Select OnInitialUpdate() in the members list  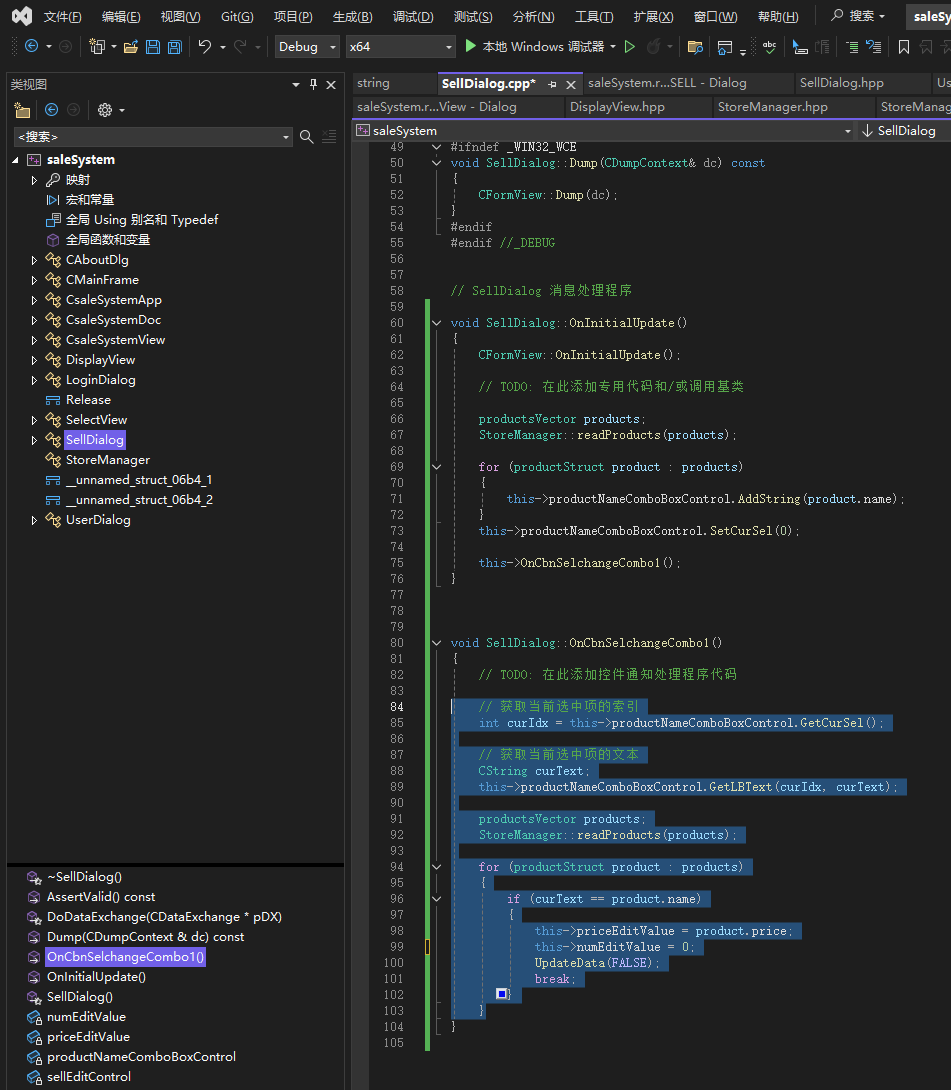(96, 977)
